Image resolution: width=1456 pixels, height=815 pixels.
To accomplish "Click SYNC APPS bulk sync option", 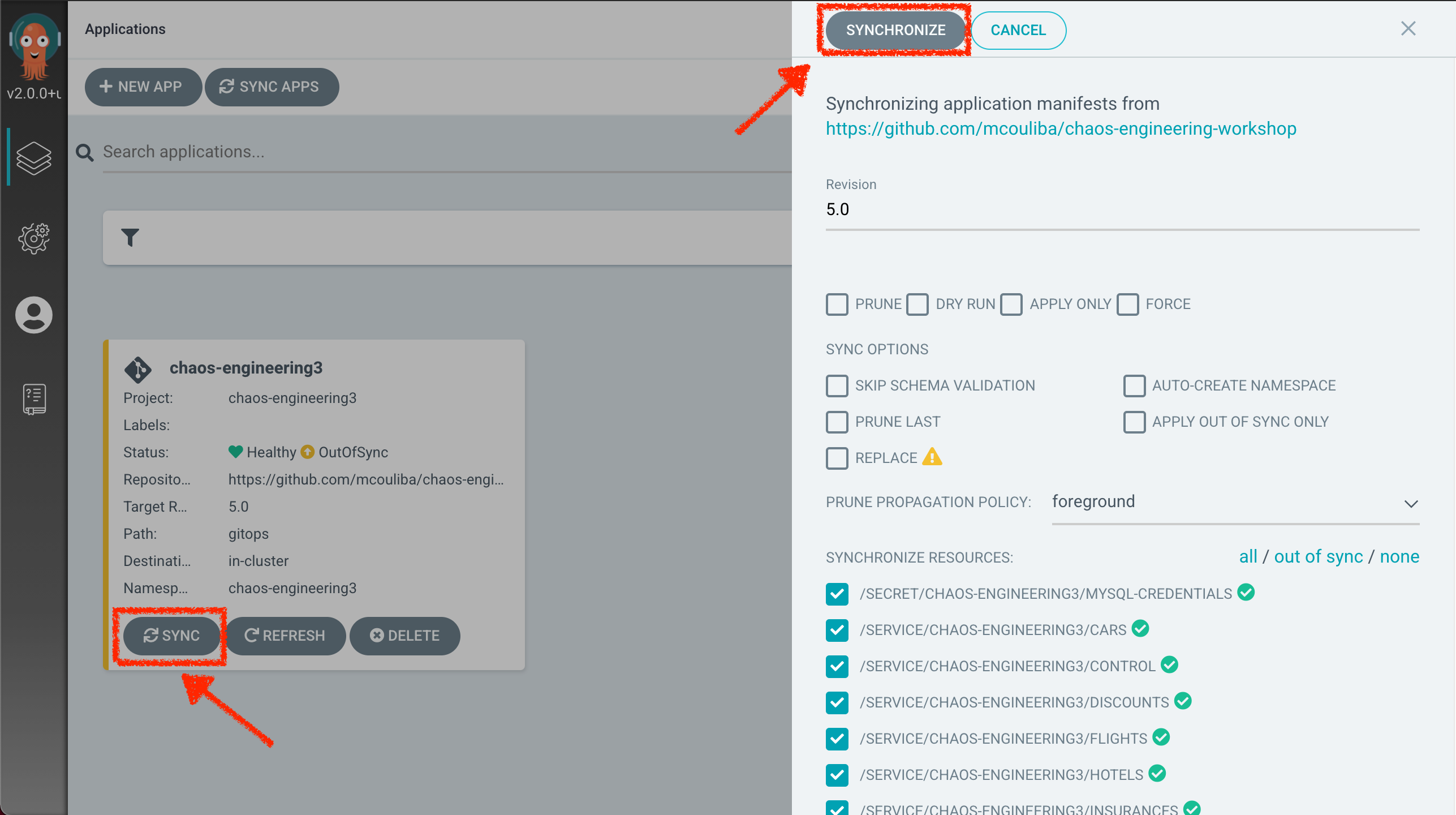I will pos(270,86).
